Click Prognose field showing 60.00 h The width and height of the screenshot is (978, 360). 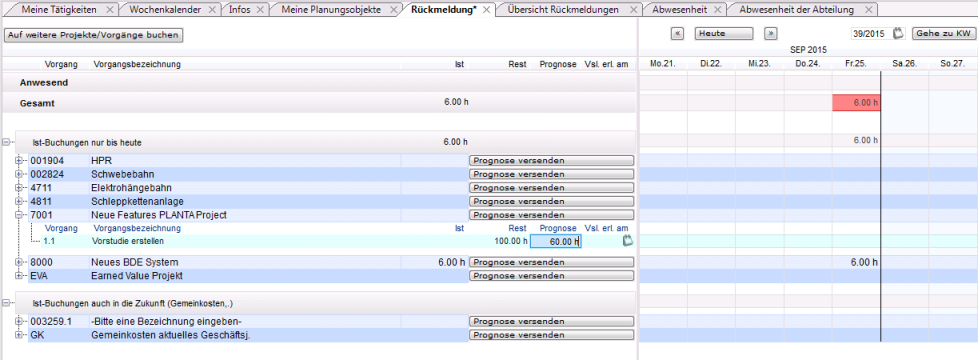point(556,241)
